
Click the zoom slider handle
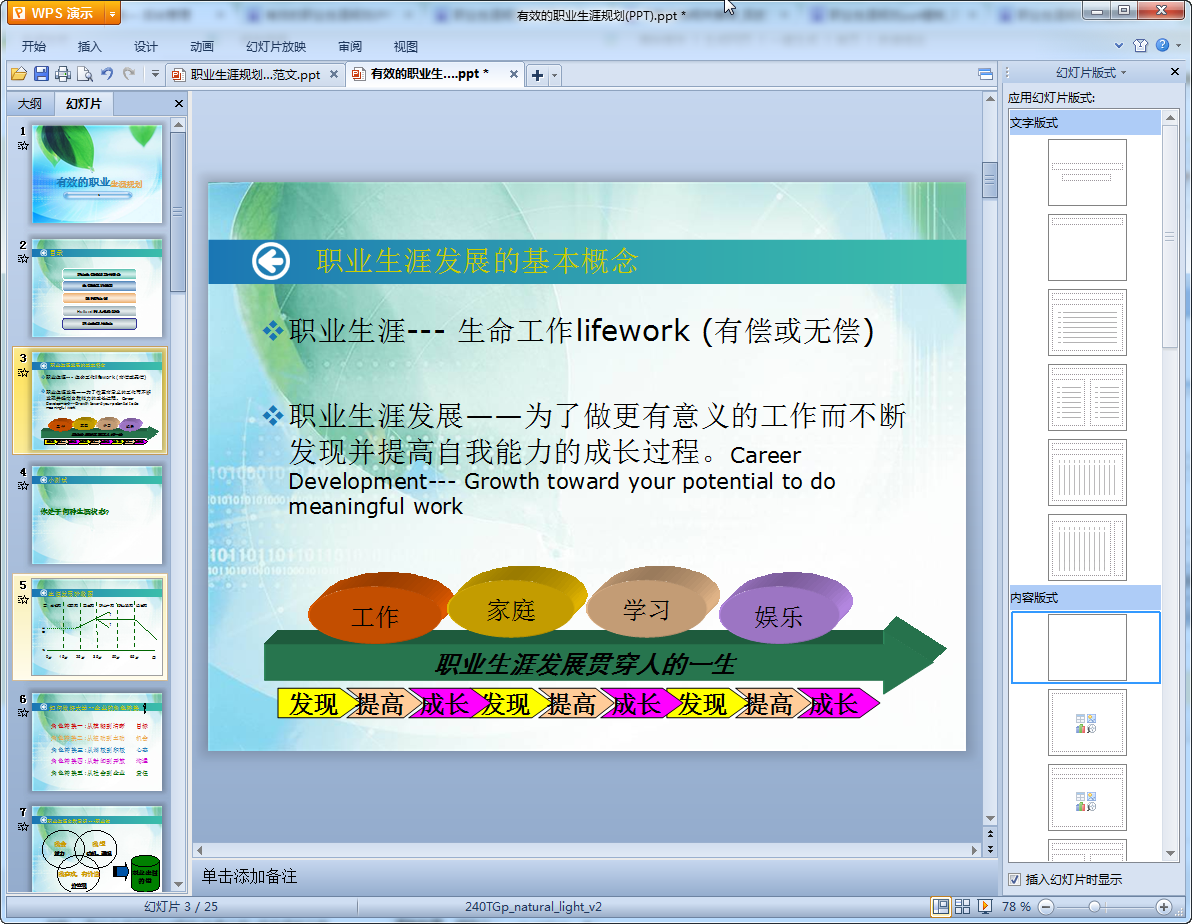click(1094, 906)
